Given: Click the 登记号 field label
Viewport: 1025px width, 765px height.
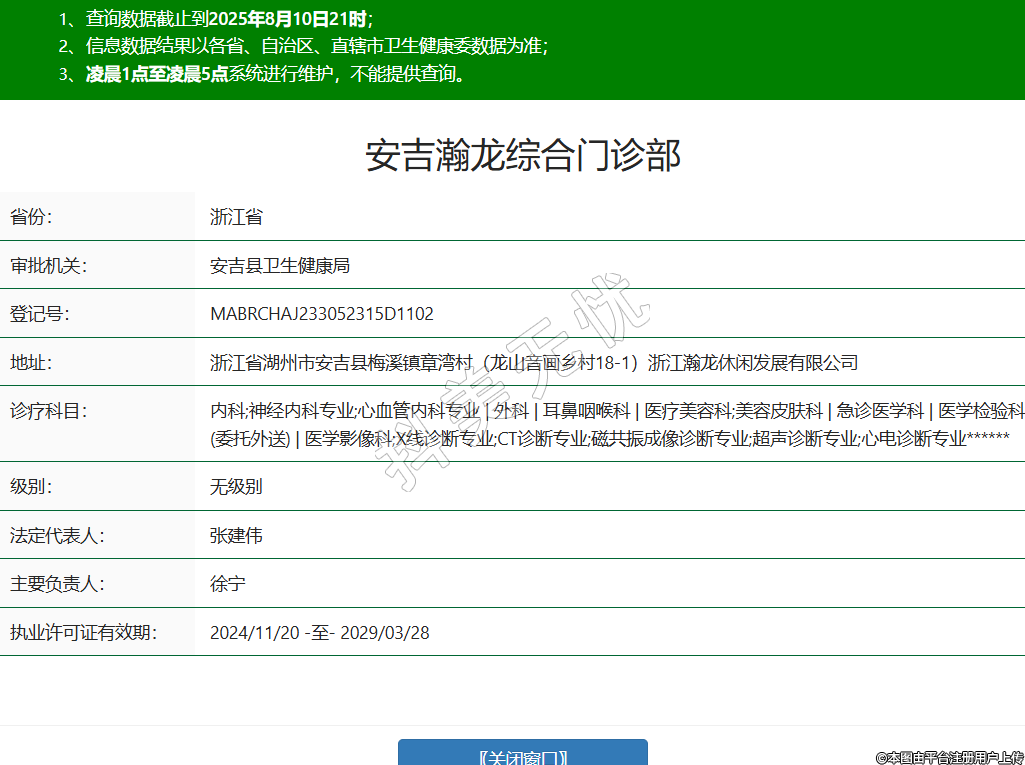Looking at the screenshot, I should 40,314.
